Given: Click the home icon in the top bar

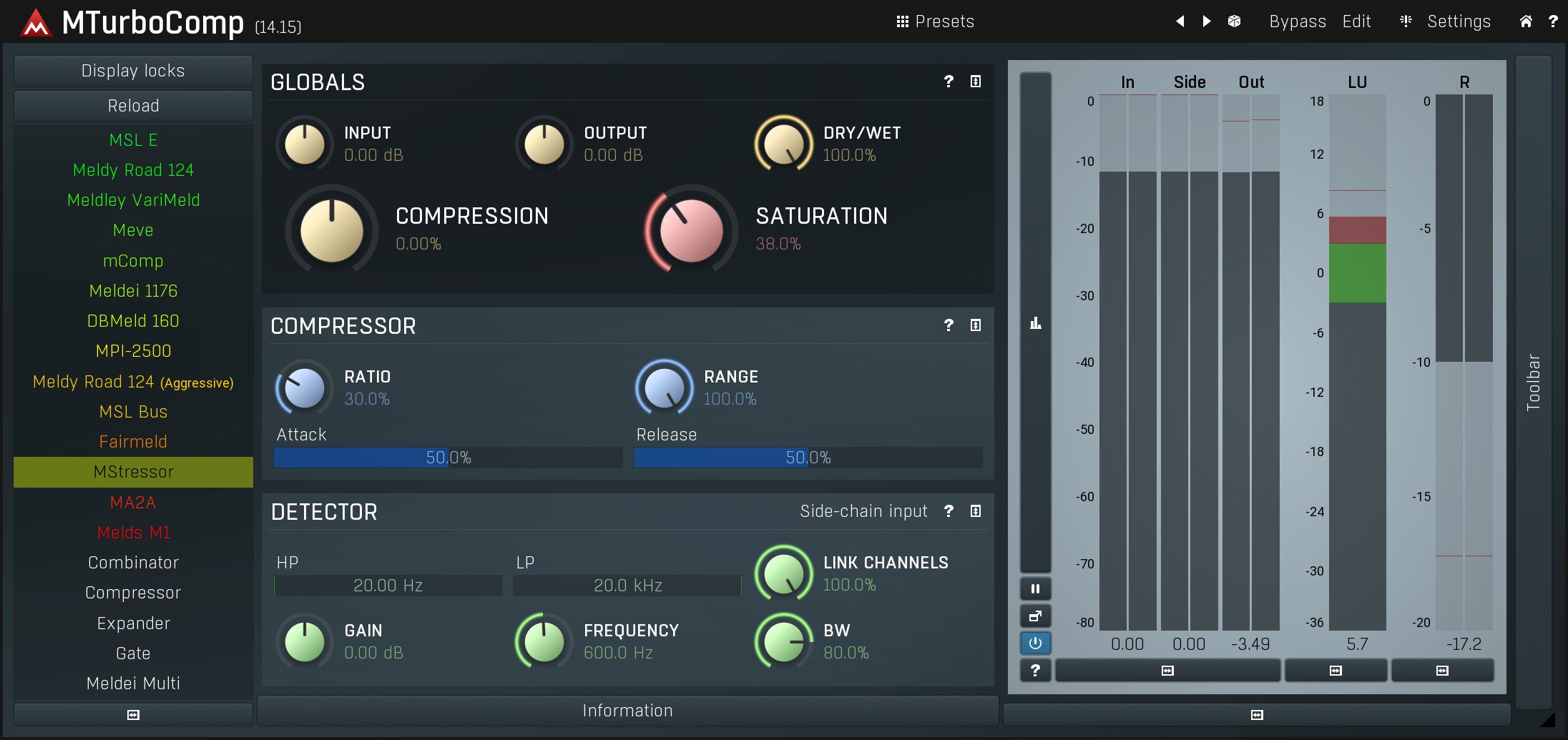Looking at the screenshot, I should [1525, 21].
